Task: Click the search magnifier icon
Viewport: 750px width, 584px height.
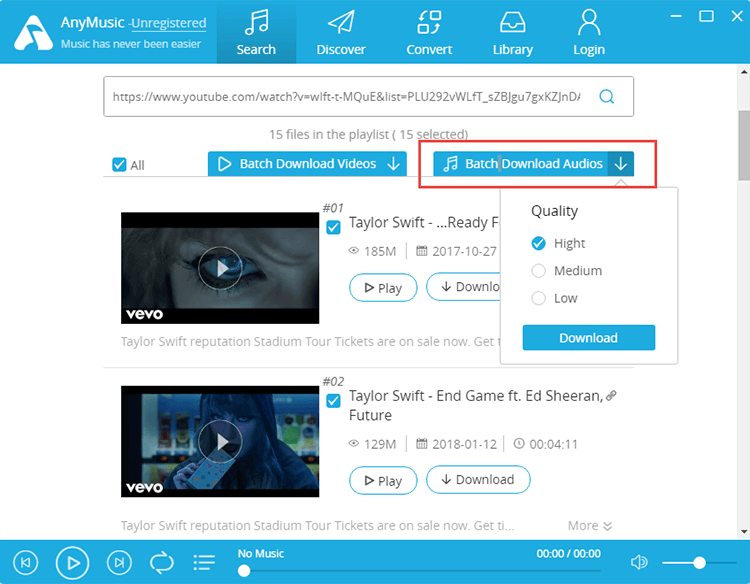Action: tap(607, 97)
